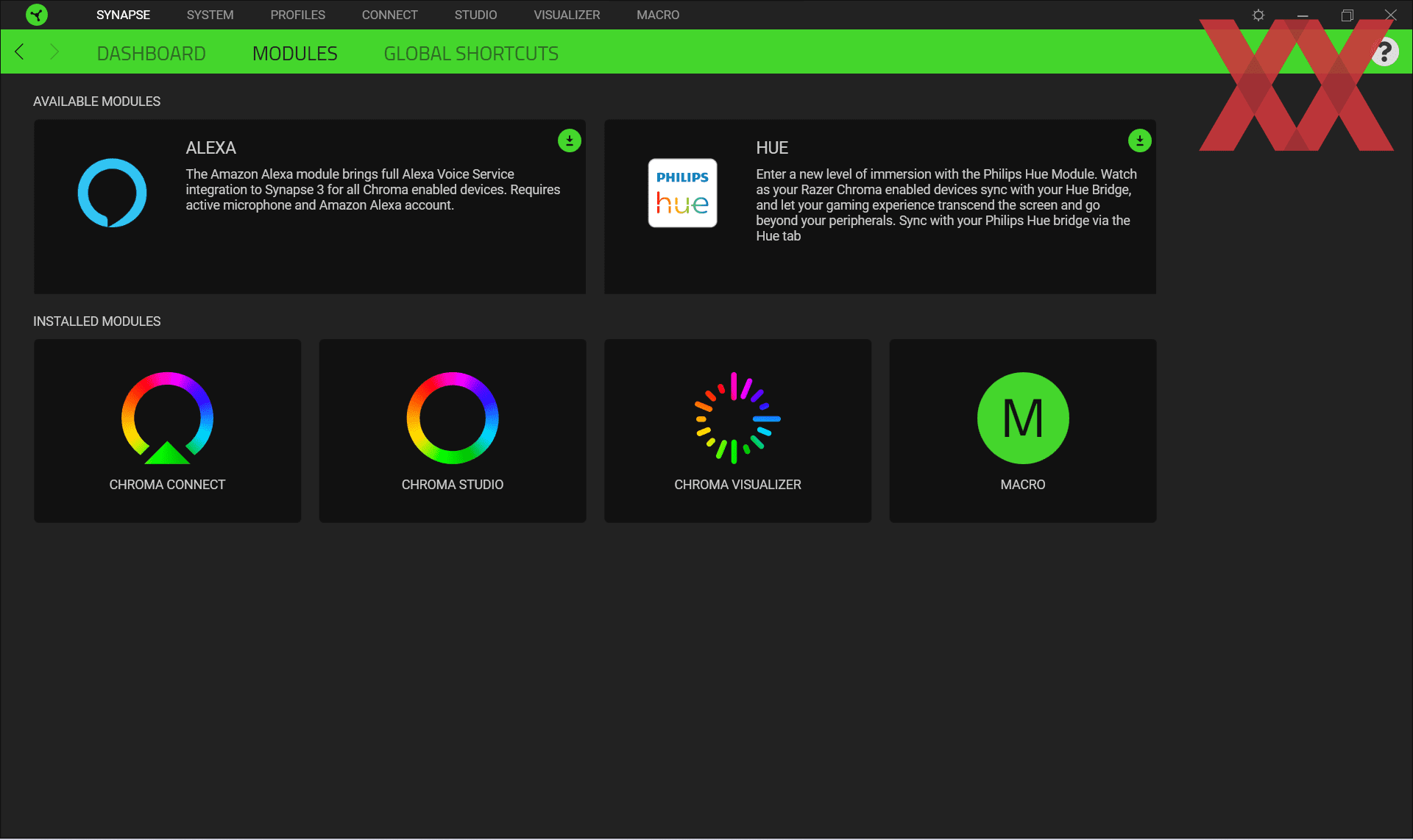This screenshot has height=840, width=1413.
Task: Select the Modules sub-tab
Action: tap(294, 54)
